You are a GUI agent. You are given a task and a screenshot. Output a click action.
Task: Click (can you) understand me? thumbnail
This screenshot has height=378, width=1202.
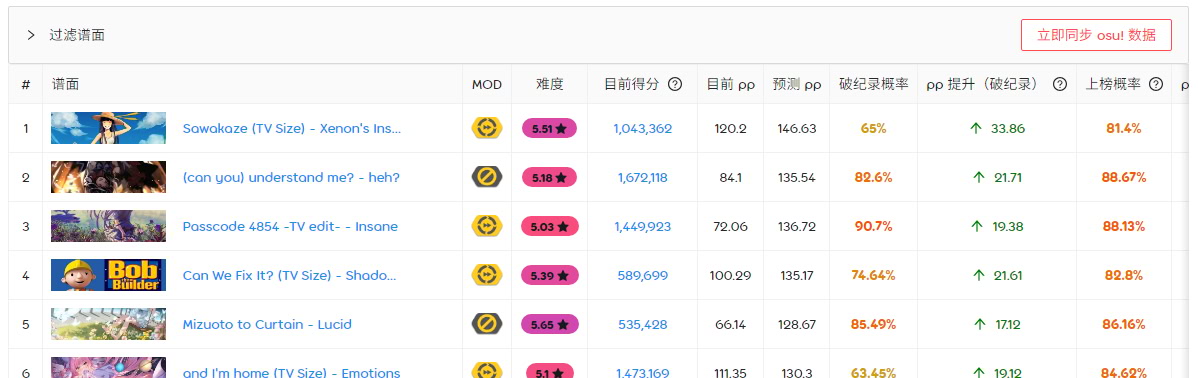pos(108,177)
